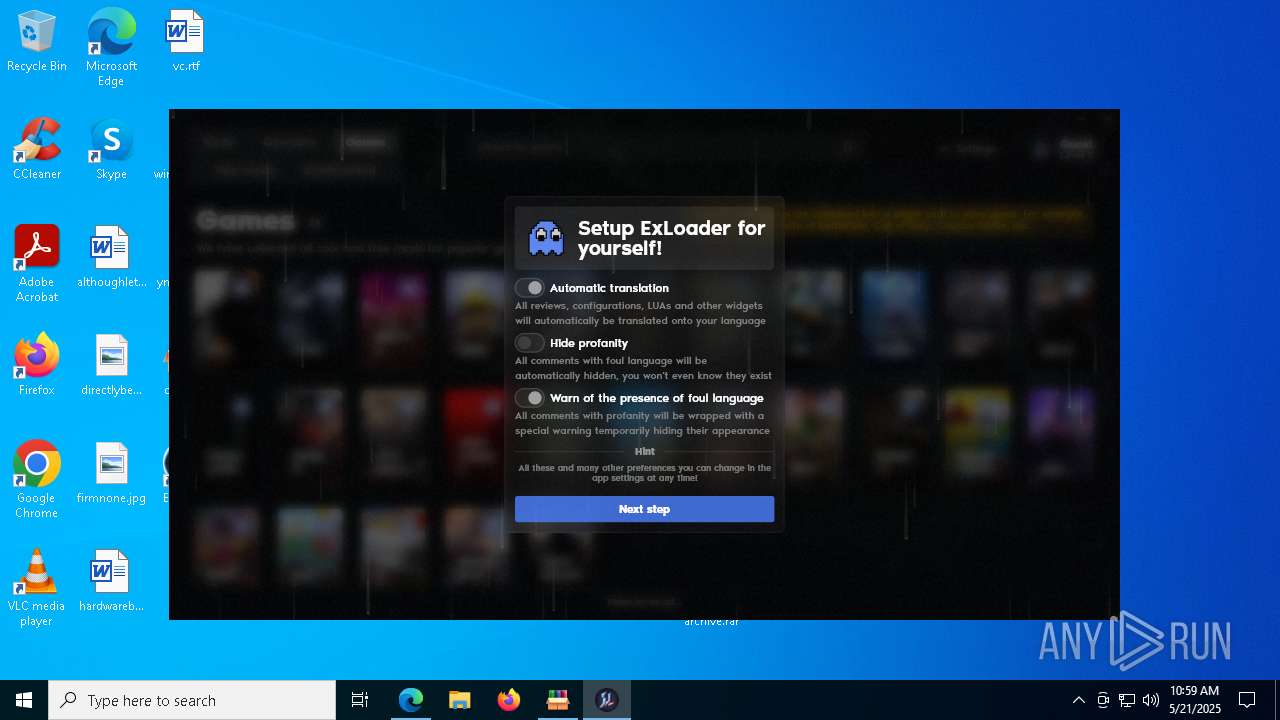Click the Next step button
The width and height of the screenshot is (1280, 720).
point(644,509)
